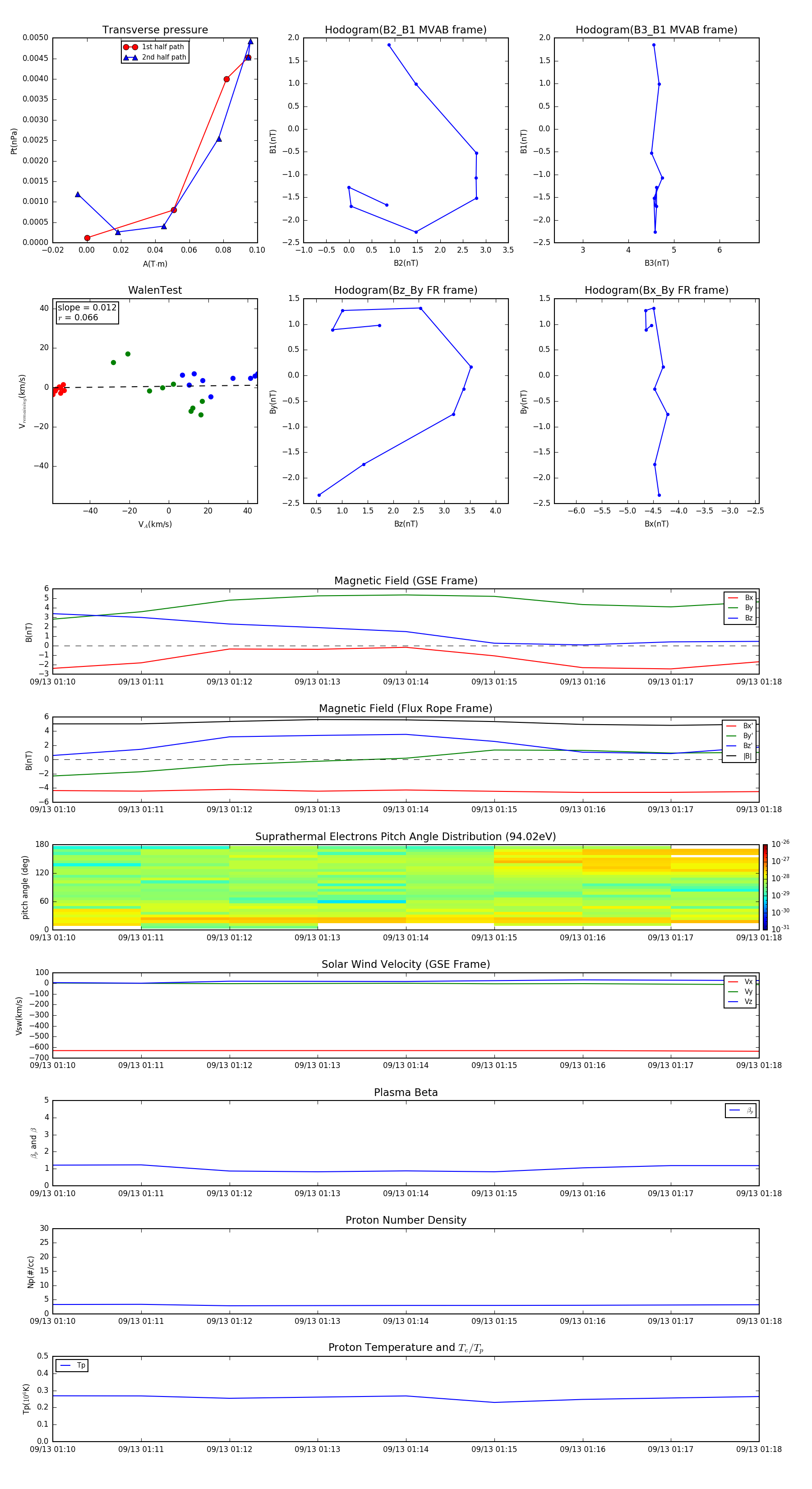Click the 'Plasma Beta' title
This screenshot has width=812, height=1489.
click(406, 1092)
